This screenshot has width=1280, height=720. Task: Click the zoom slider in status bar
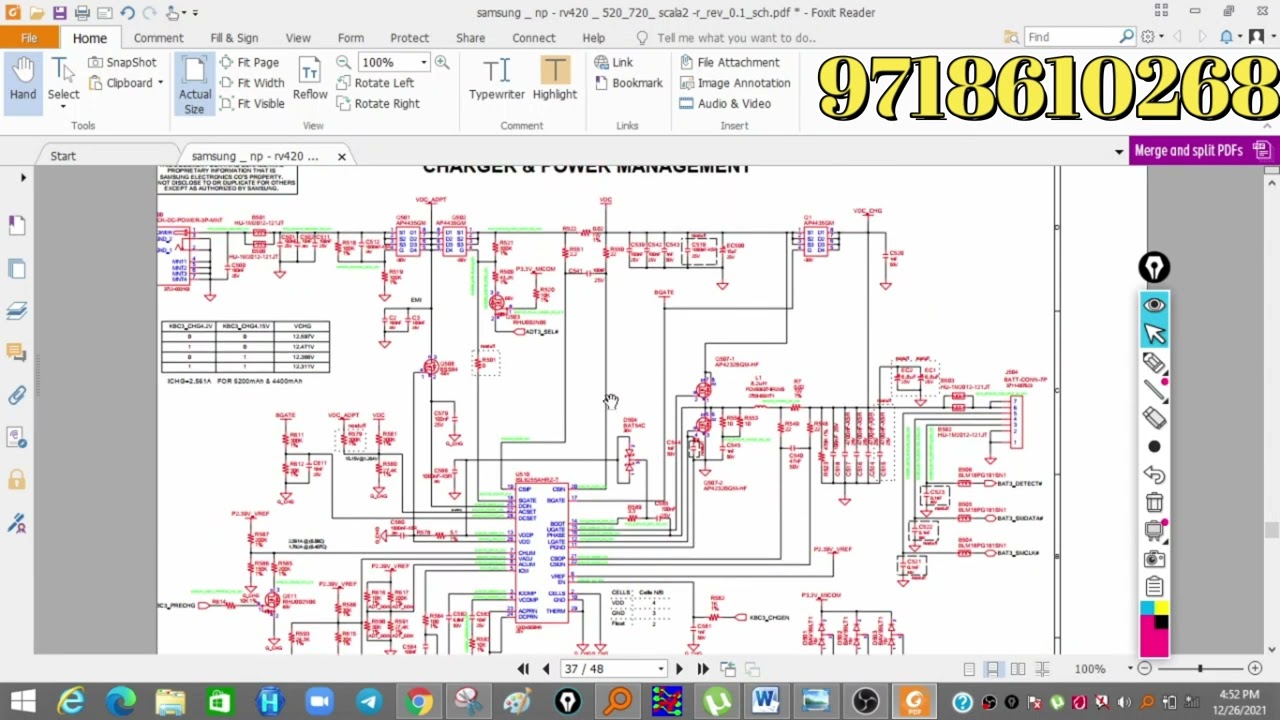1199,669
